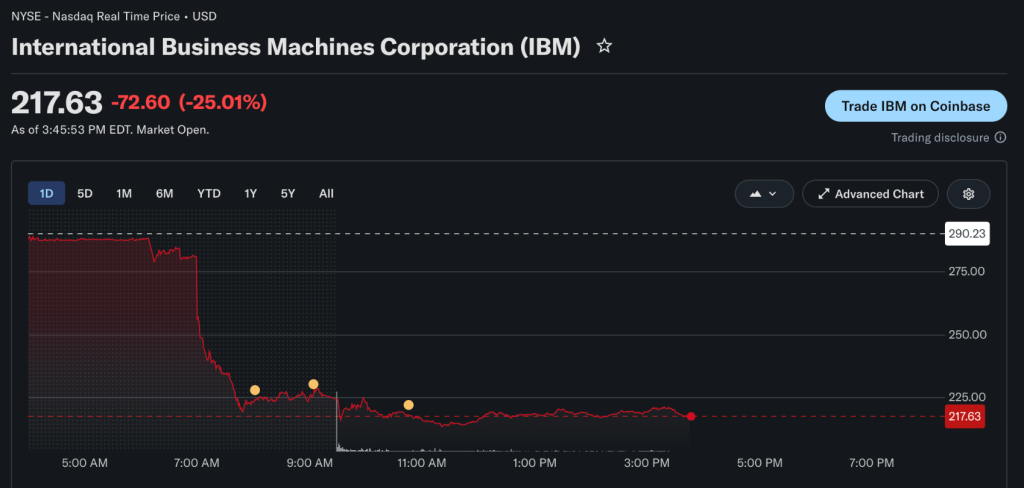This screenshot has height=488, width=1024.
Task: Click the 3:00 PM time axis label
Action: (648, 463)
